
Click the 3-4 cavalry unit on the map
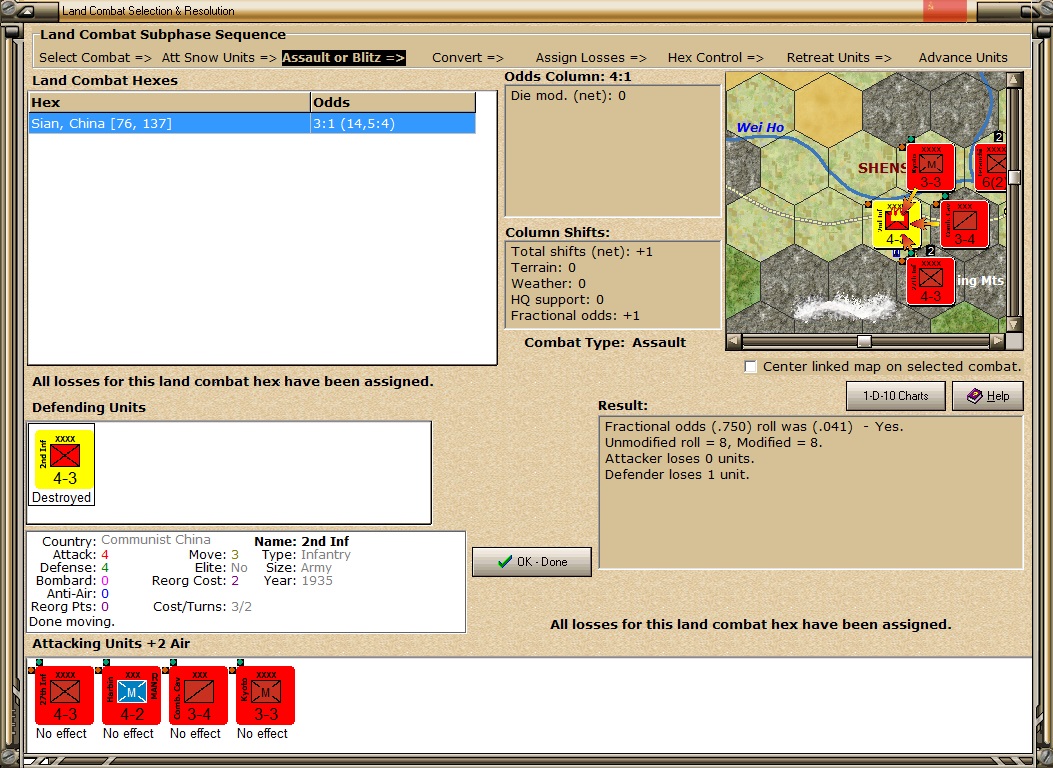point(964,224)
